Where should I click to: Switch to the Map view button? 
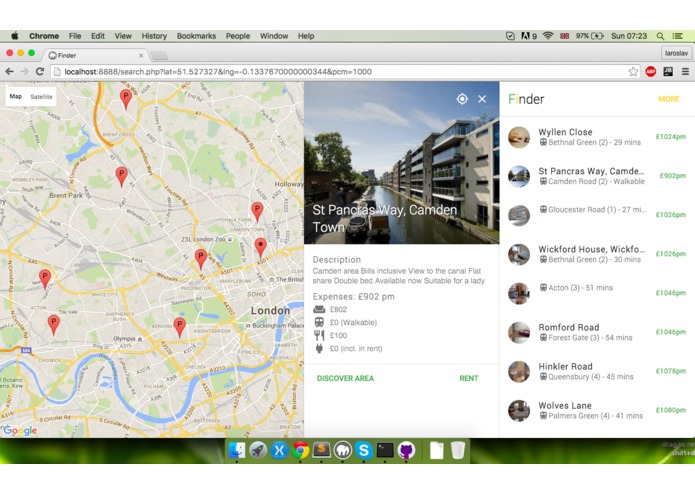coord(16,97)
